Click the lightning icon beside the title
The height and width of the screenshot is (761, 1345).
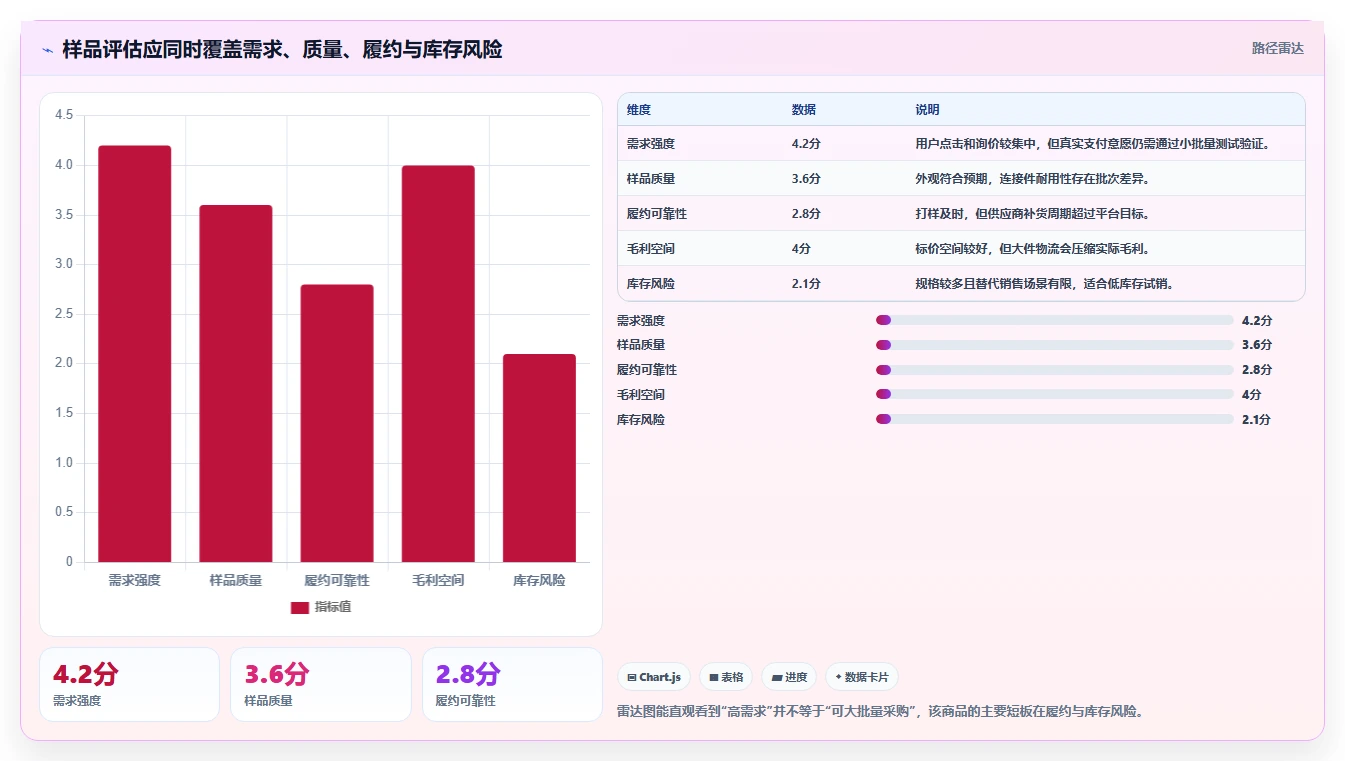[48, 50]
